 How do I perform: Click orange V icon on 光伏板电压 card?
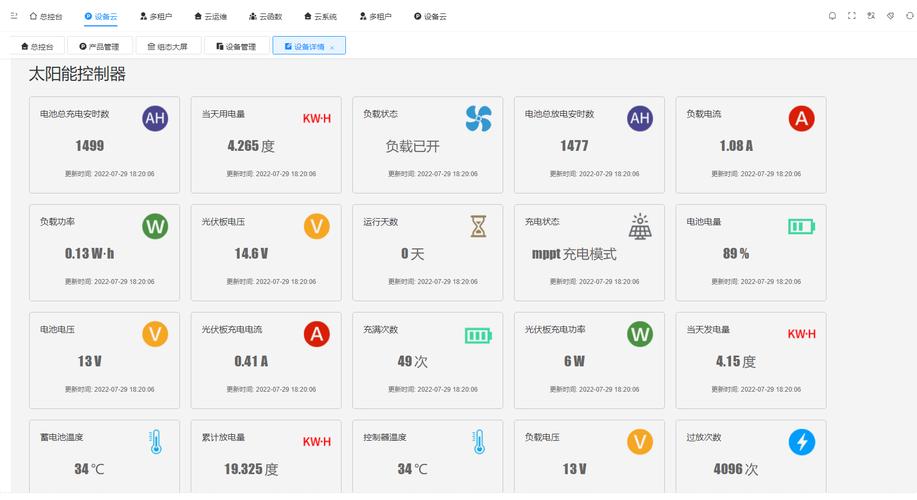[x=316, y=226]
